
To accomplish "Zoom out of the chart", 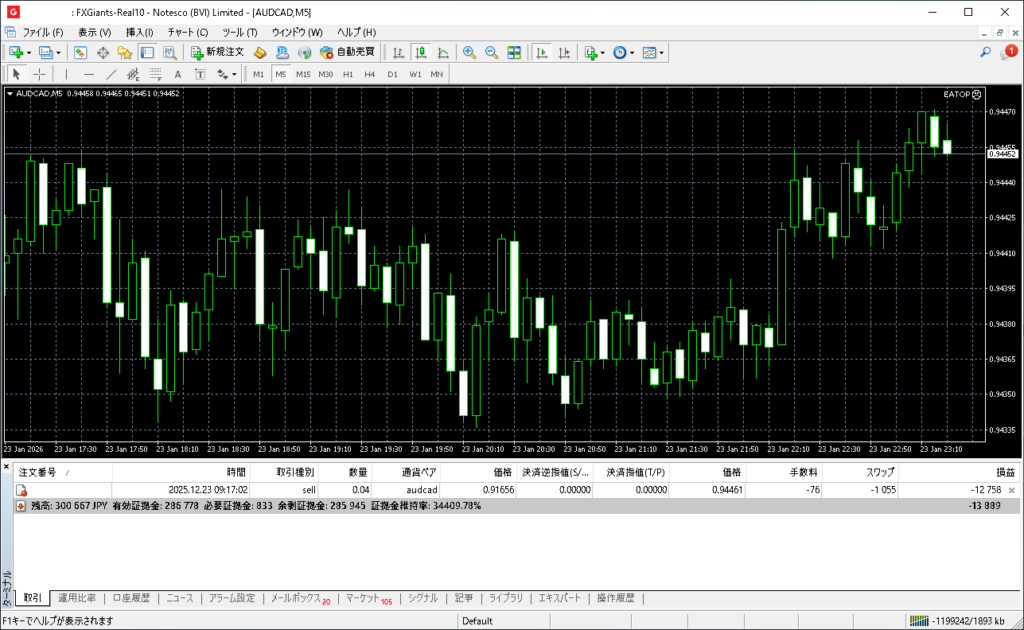I will 491,52.
